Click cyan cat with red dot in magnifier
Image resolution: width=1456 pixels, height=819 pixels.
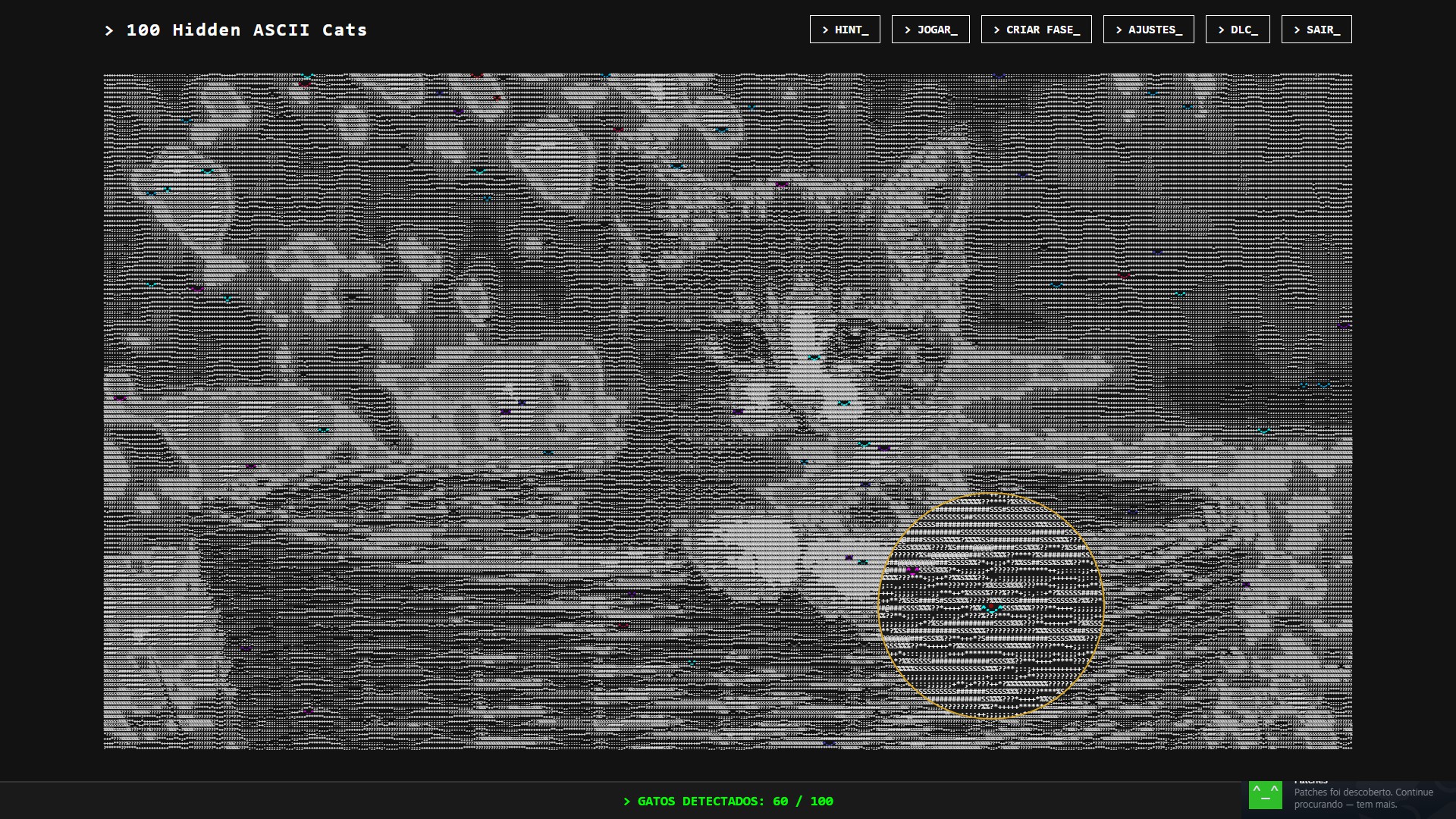pyautogui.click(x=991, y=607)
